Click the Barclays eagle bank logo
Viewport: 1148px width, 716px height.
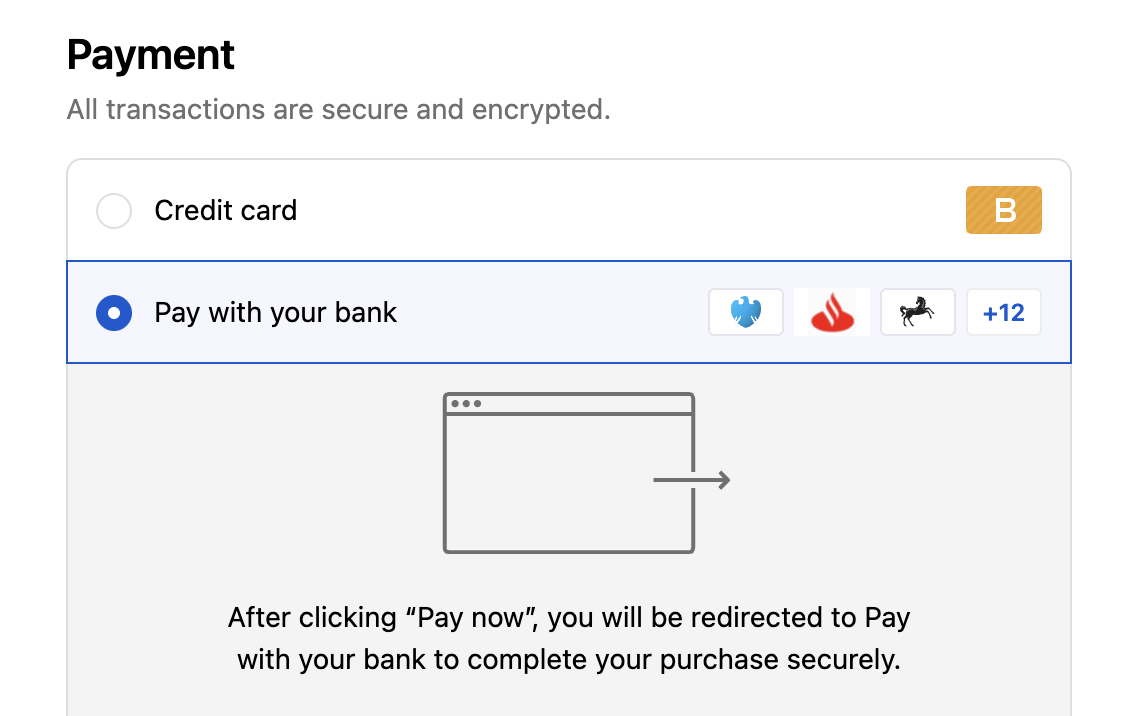click(x=746, y=312)
